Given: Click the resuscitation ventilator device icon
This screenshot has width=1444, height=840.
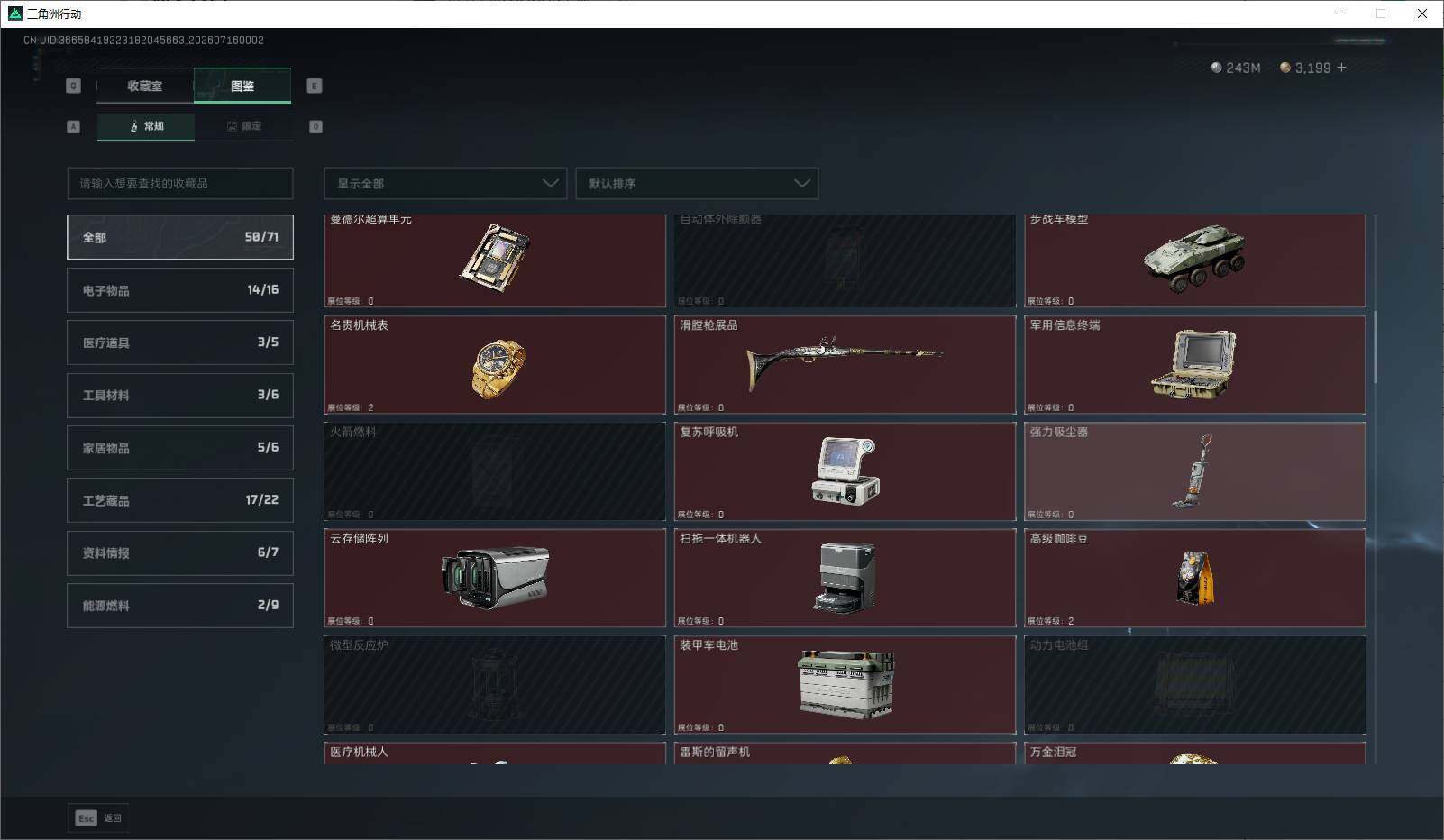Looking at the screenshot, I should (x=845, y=470).
